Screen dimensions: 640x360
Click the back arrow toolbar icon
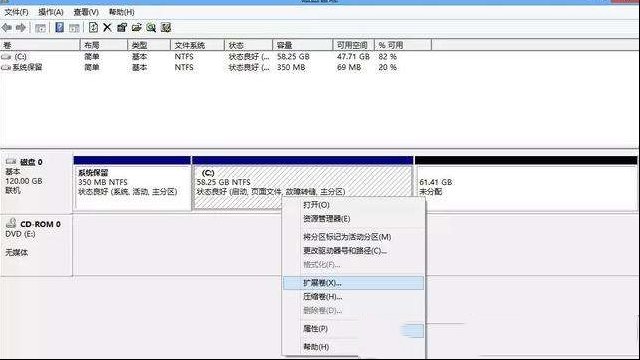[7, 28]
